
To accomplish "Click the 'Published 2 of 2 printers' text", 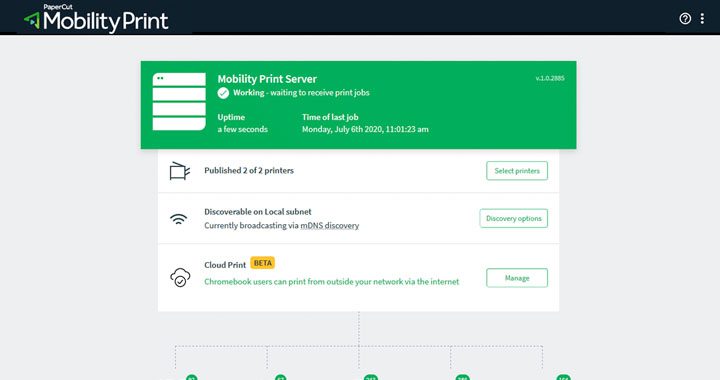I will pyautogui.click(x=249, y=170).
